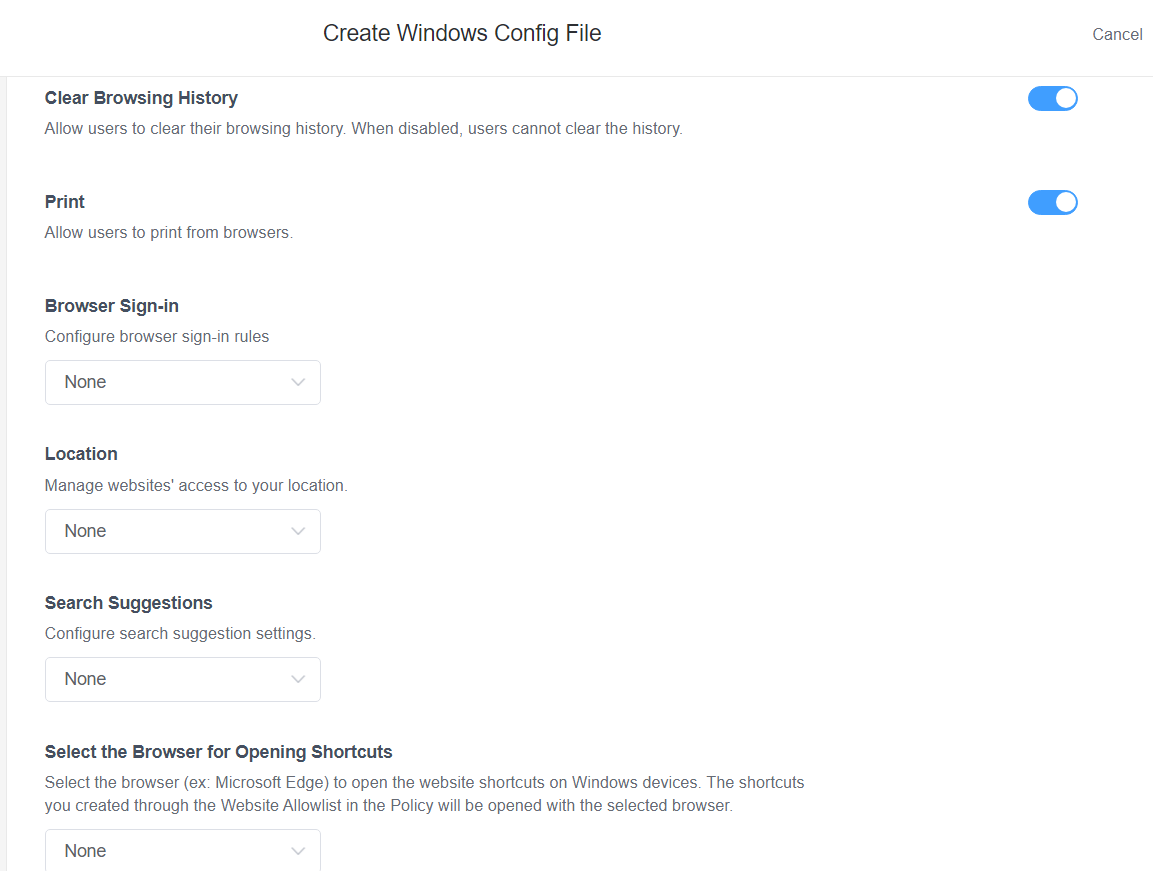Click the 'Location' section heading
The width and height of the screenshot is (1153, 871).
click(x=81, y=454)
